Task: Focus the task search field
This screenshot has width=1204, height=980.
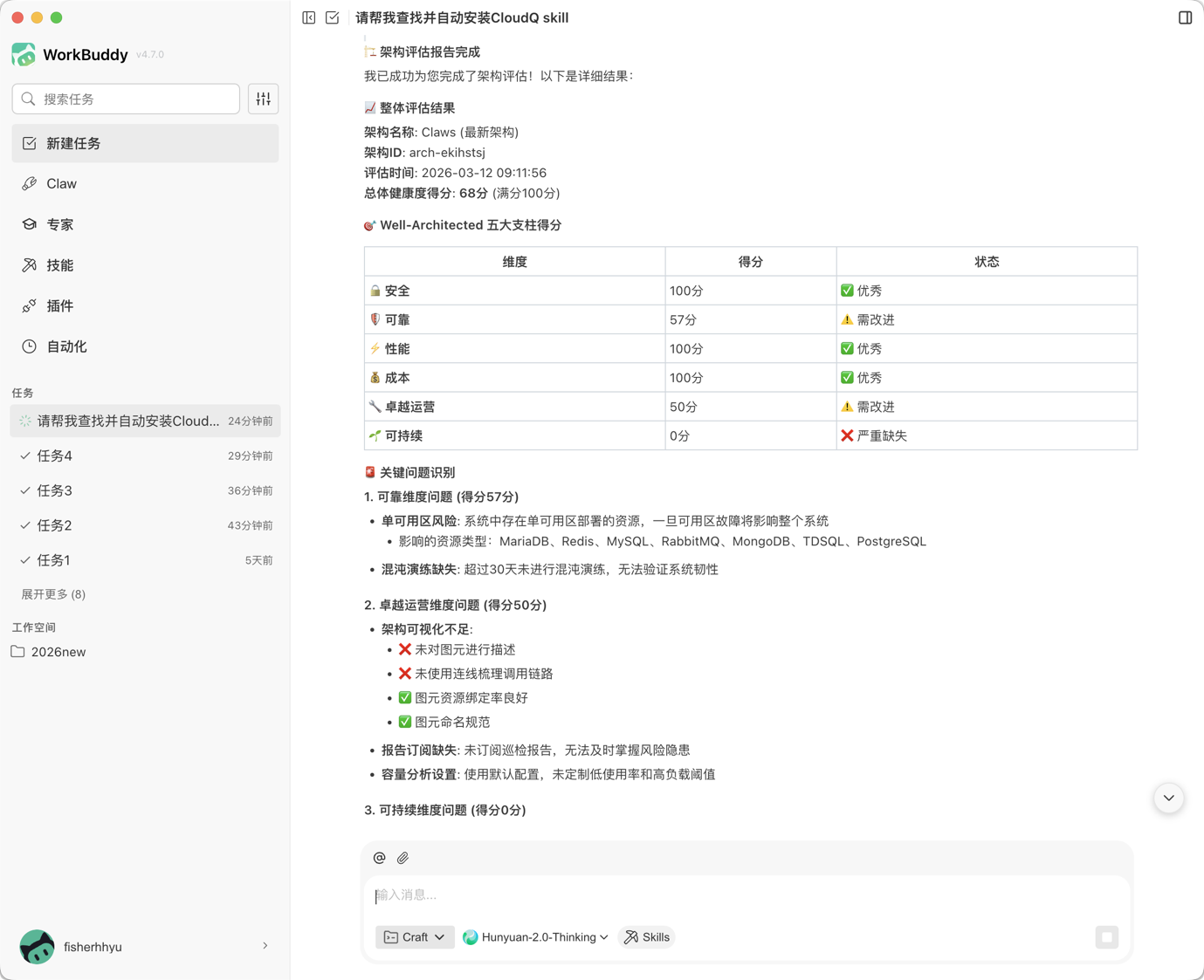Action: tap(126, 99)
